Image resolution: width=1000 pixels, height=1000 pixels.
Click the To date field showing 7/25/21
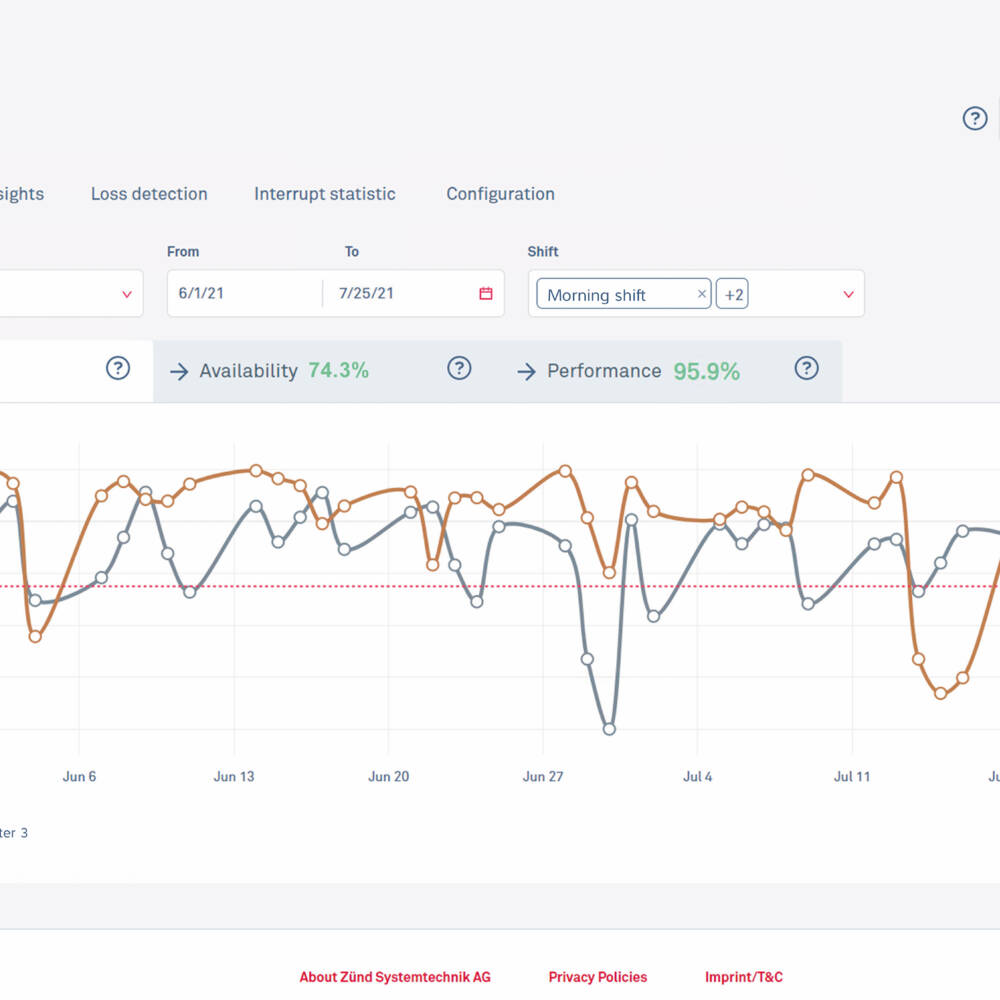(x=400, y=294)
